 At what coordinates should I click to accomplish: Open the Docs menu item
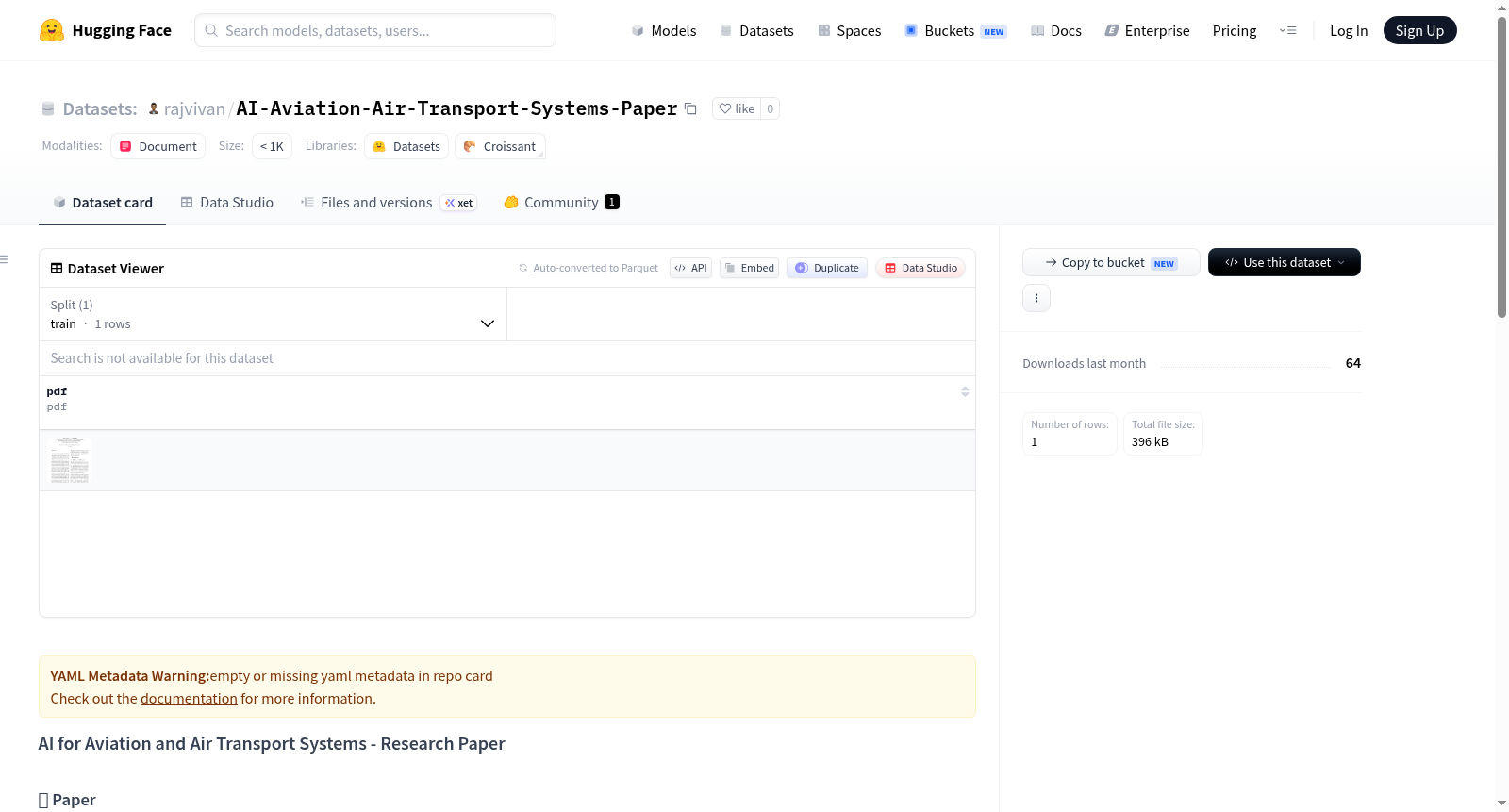click(1056, 31)
